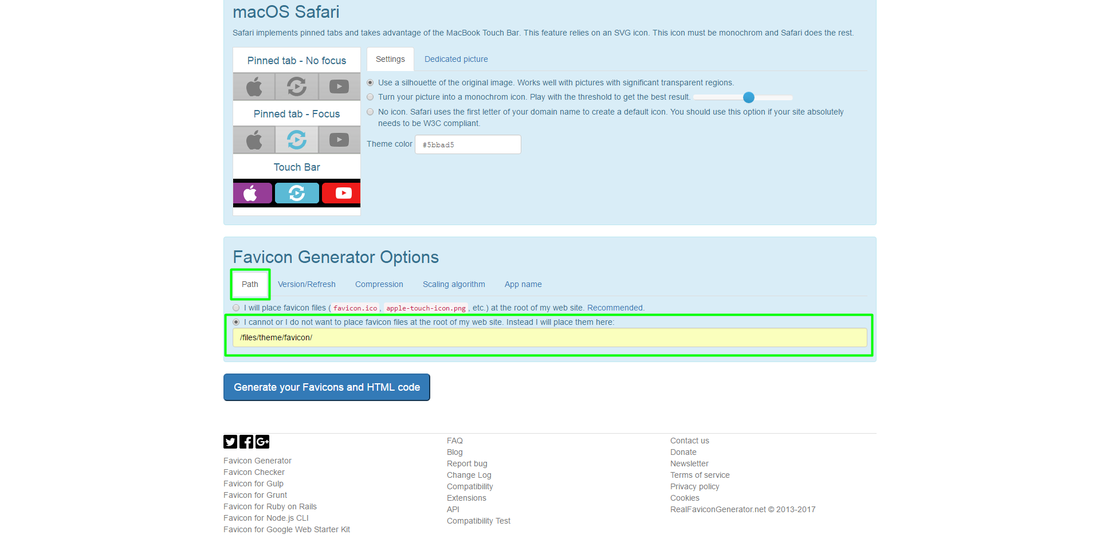Click Apple icon in Pinned tab Focus preview
Screen dimensions: 1100x558
click(x=254, y=140)
